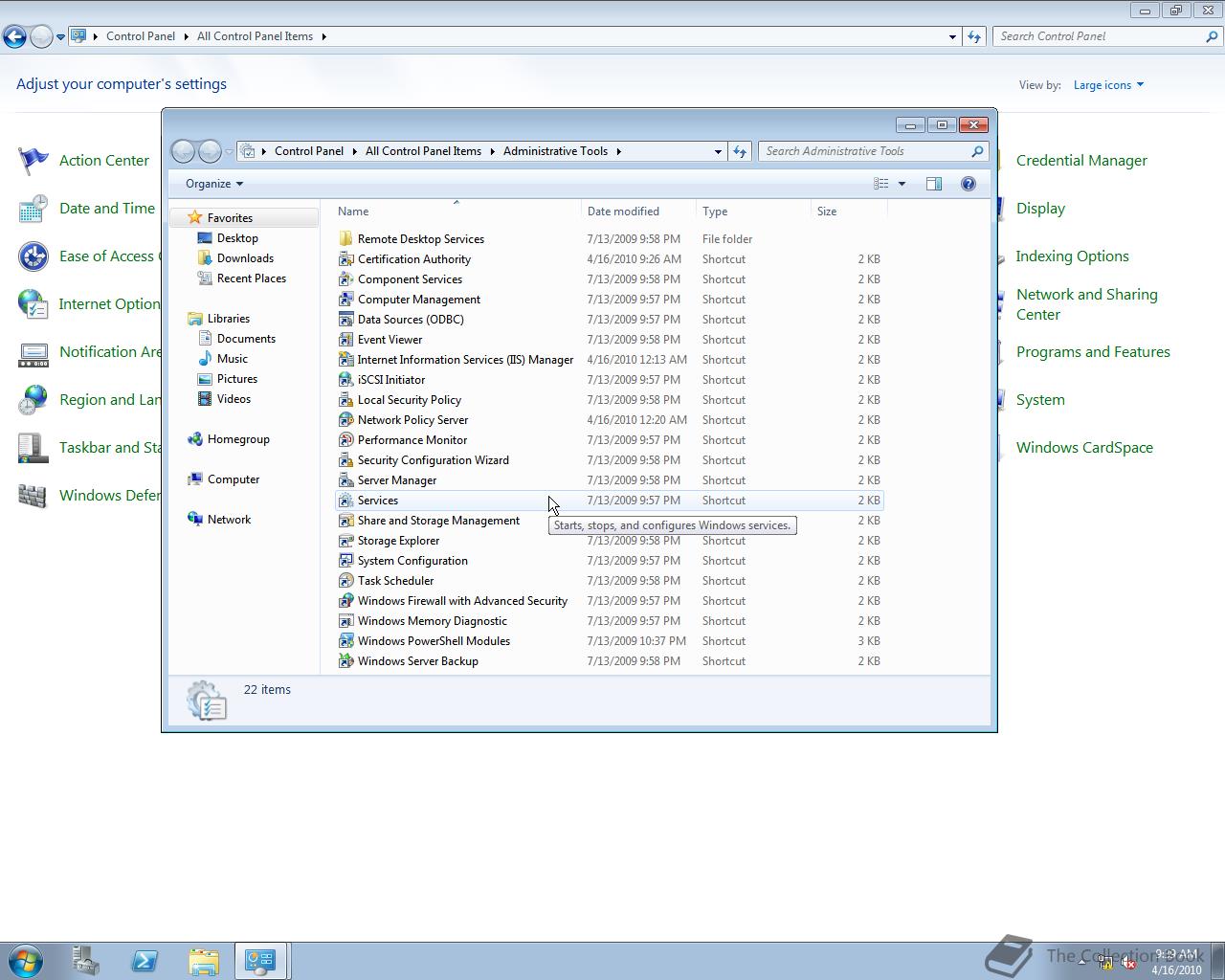Open Server Manager from the taskbar
1225x980 pixels.
[85, 961]
